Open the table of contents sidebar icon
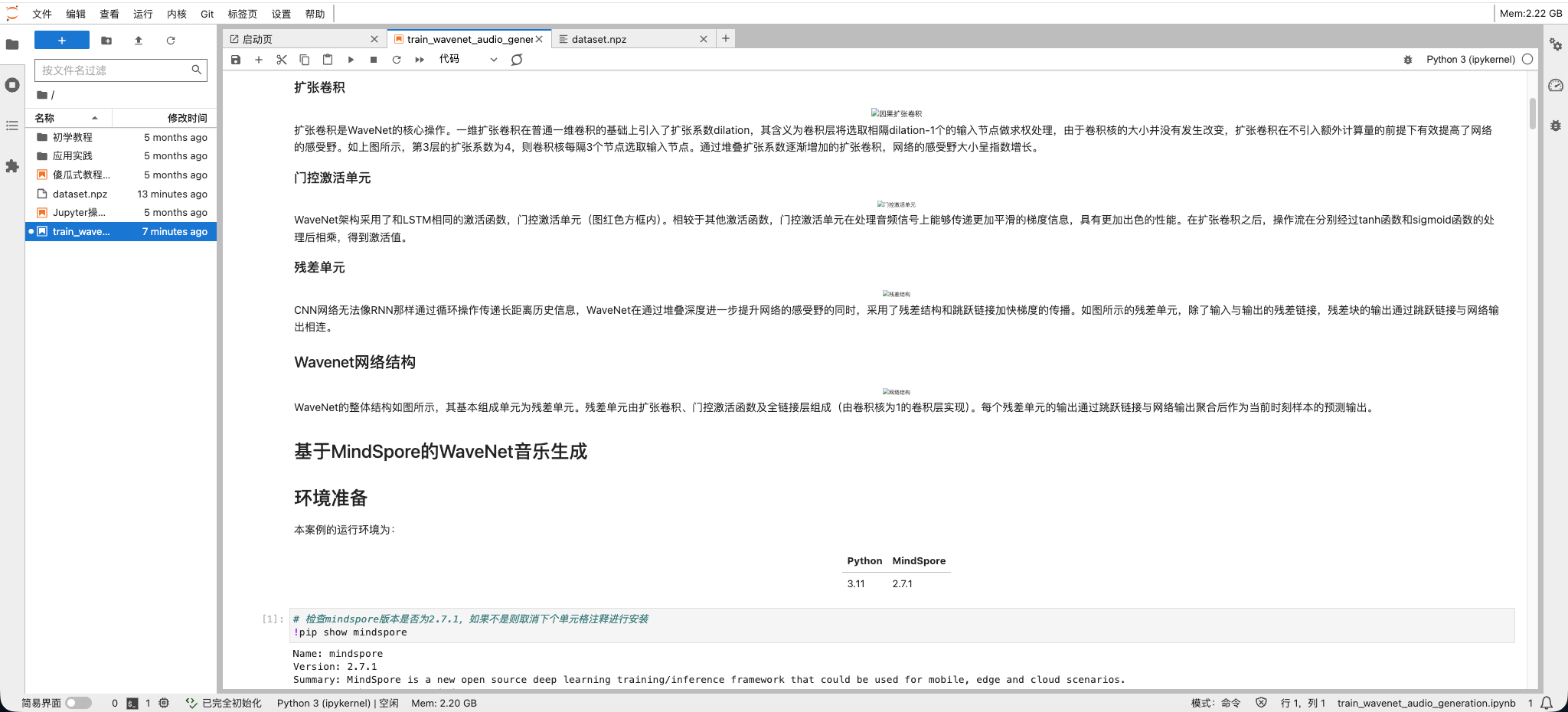Viewport: 1568px width, 712px height. click(12, 126)
